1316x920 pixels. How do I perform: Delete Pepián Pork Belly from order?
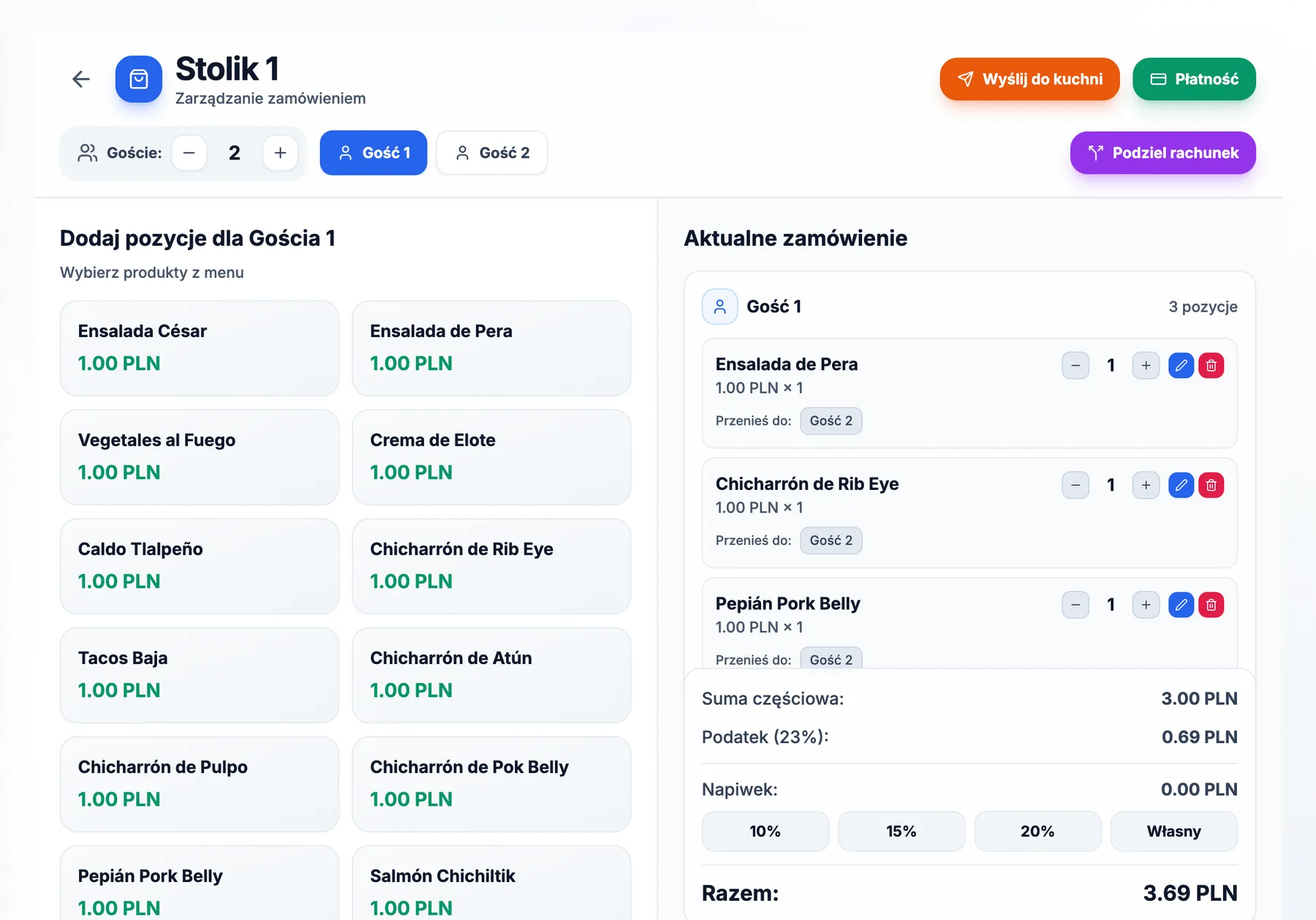coord(1211,605)
